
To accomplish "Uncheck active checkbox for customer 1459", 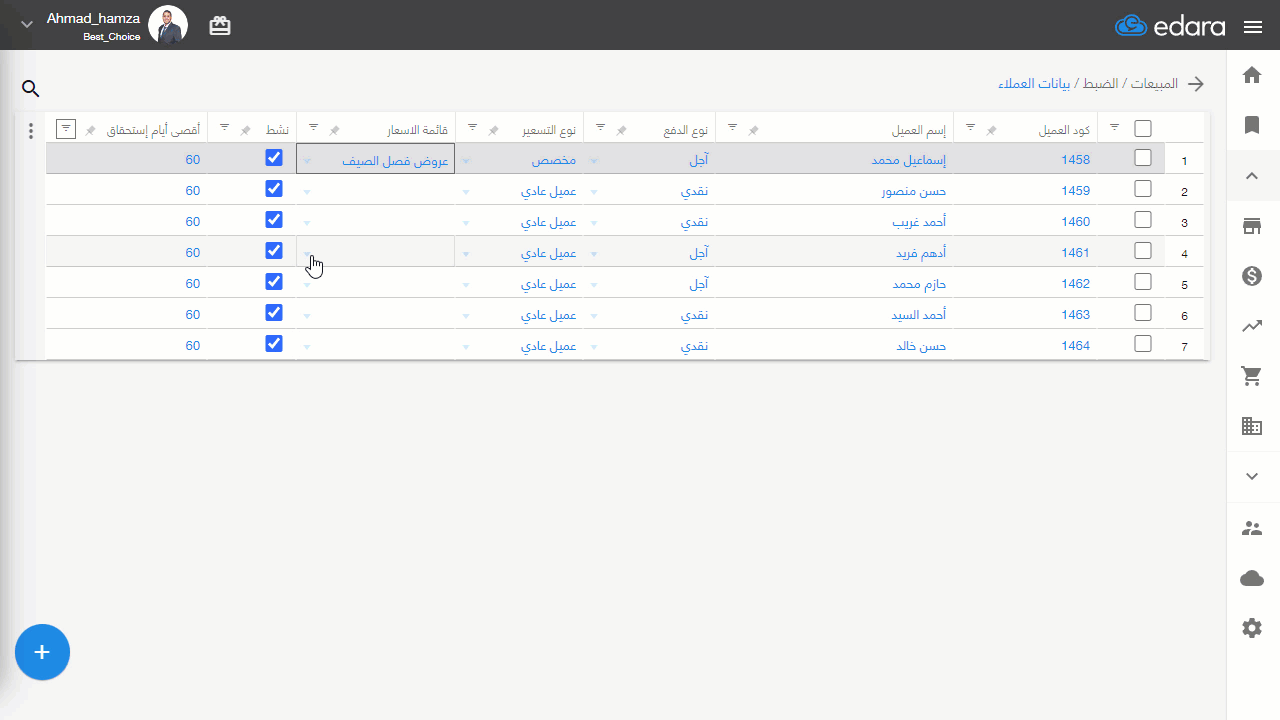I will (x=274, y=189).
